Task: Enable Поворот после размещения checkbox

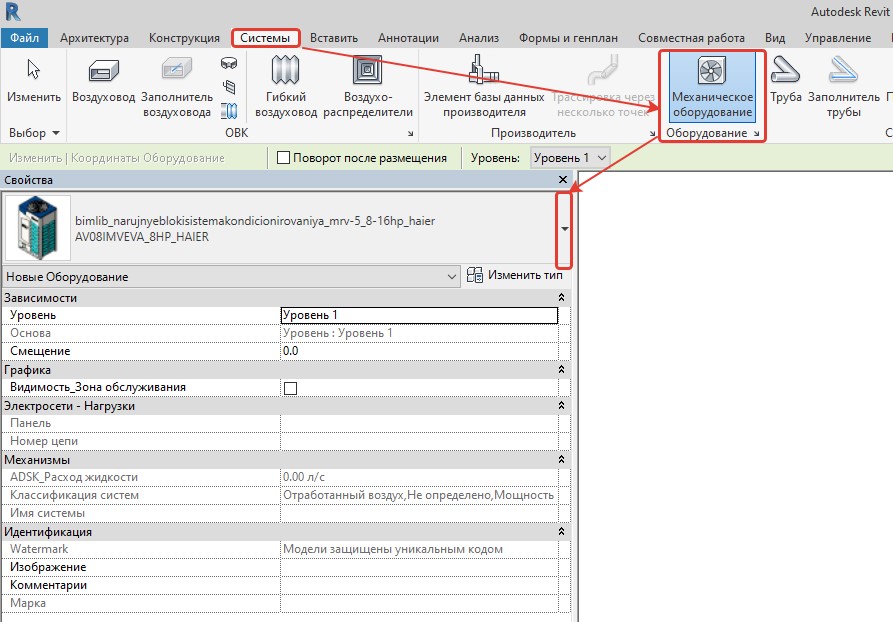Action: (283, 158)
